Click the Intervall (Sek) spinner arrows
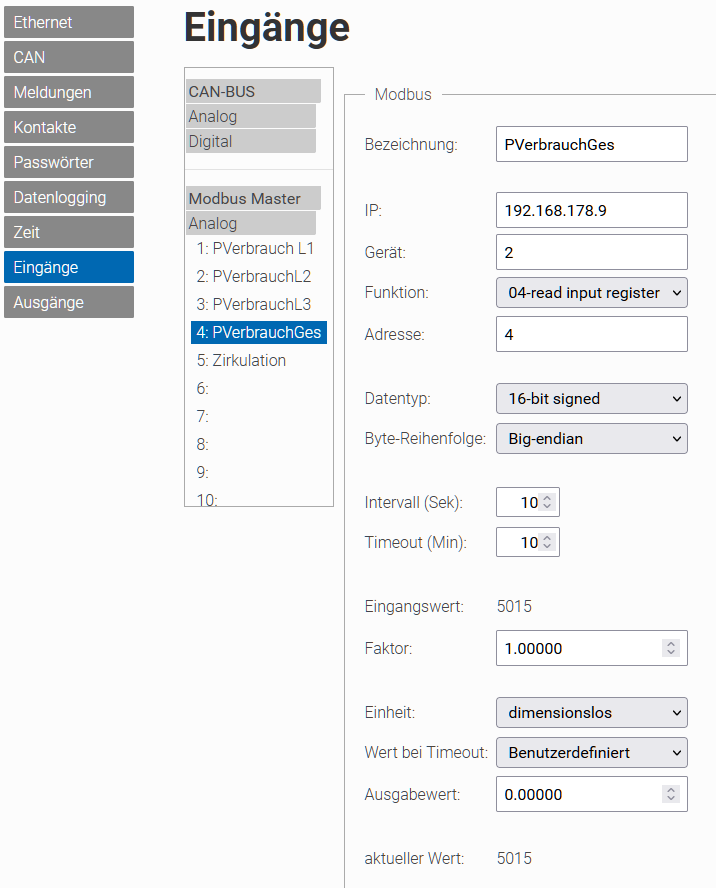The width and height of the screenshot is (716, 888). 547,502
